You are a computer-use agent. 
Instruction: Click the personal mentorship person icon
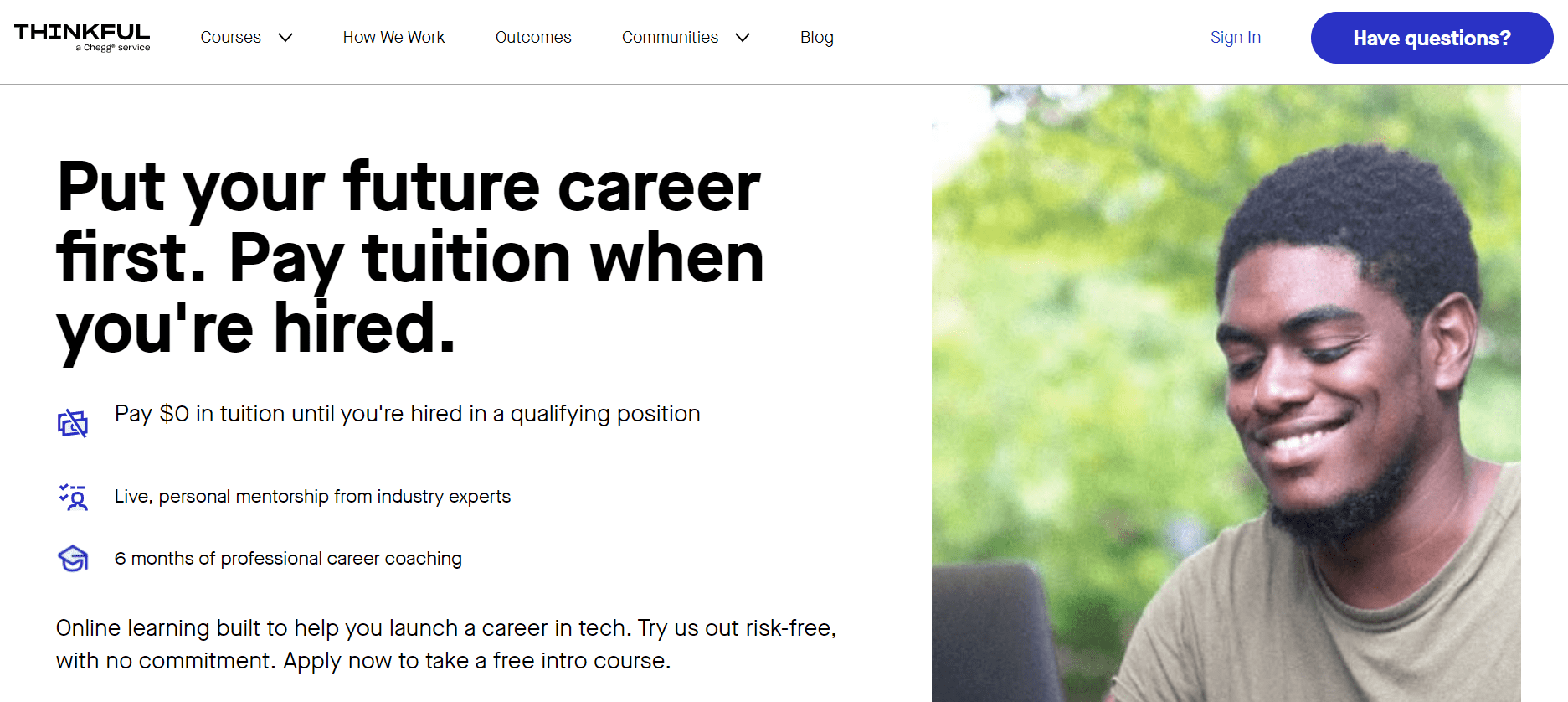click(x=73, y=497)
